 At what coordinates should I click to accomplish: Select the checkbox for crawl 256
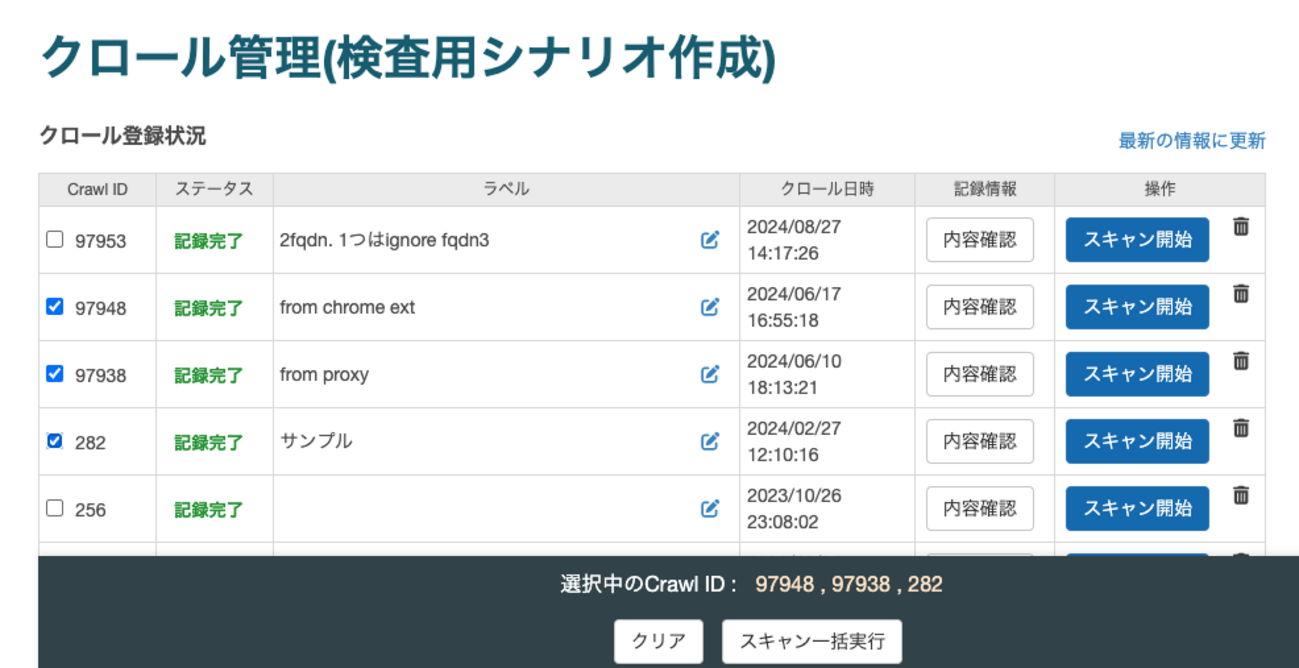55,508
